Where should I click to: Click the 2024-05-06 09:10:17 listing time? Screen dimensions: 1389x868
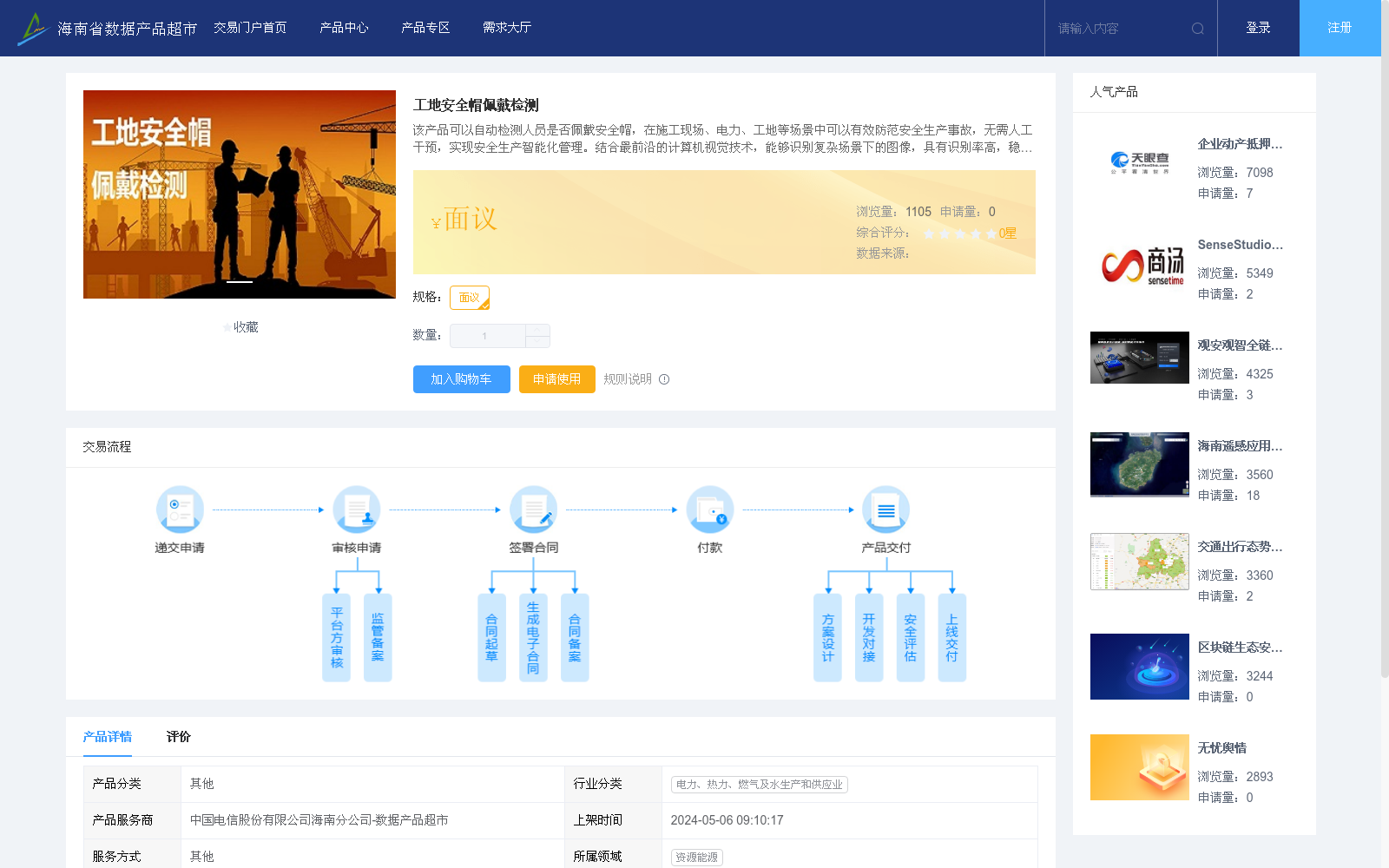[727, 820]
